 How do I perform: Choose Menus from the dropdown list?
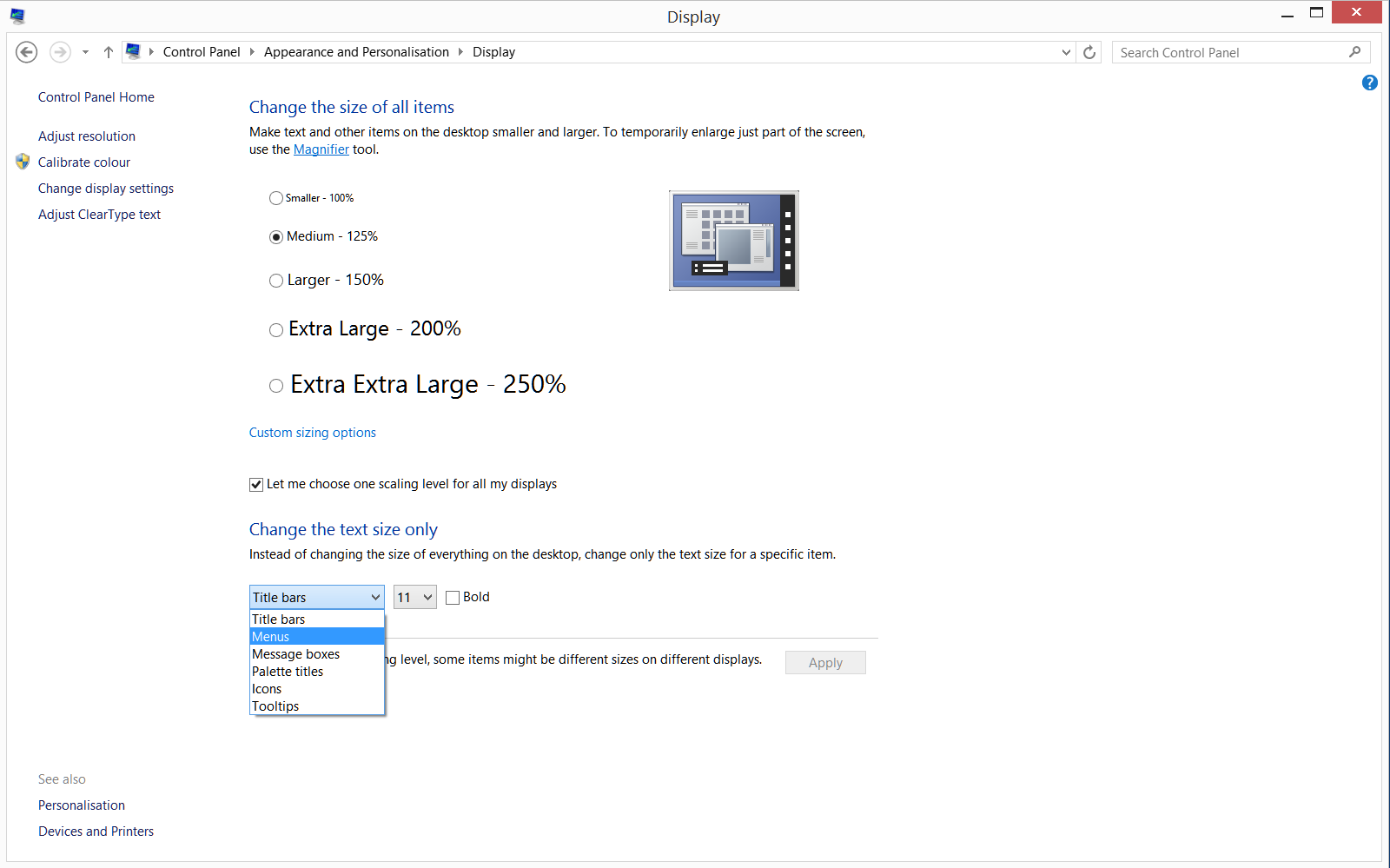pyautogui.click(x=317, y=637)
